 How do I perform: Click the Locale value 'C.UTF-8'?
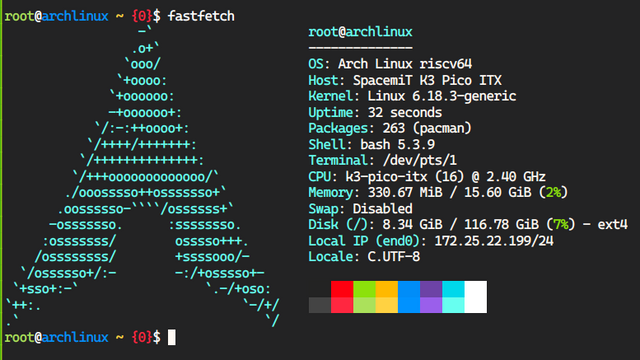click(x=394, y=257)
